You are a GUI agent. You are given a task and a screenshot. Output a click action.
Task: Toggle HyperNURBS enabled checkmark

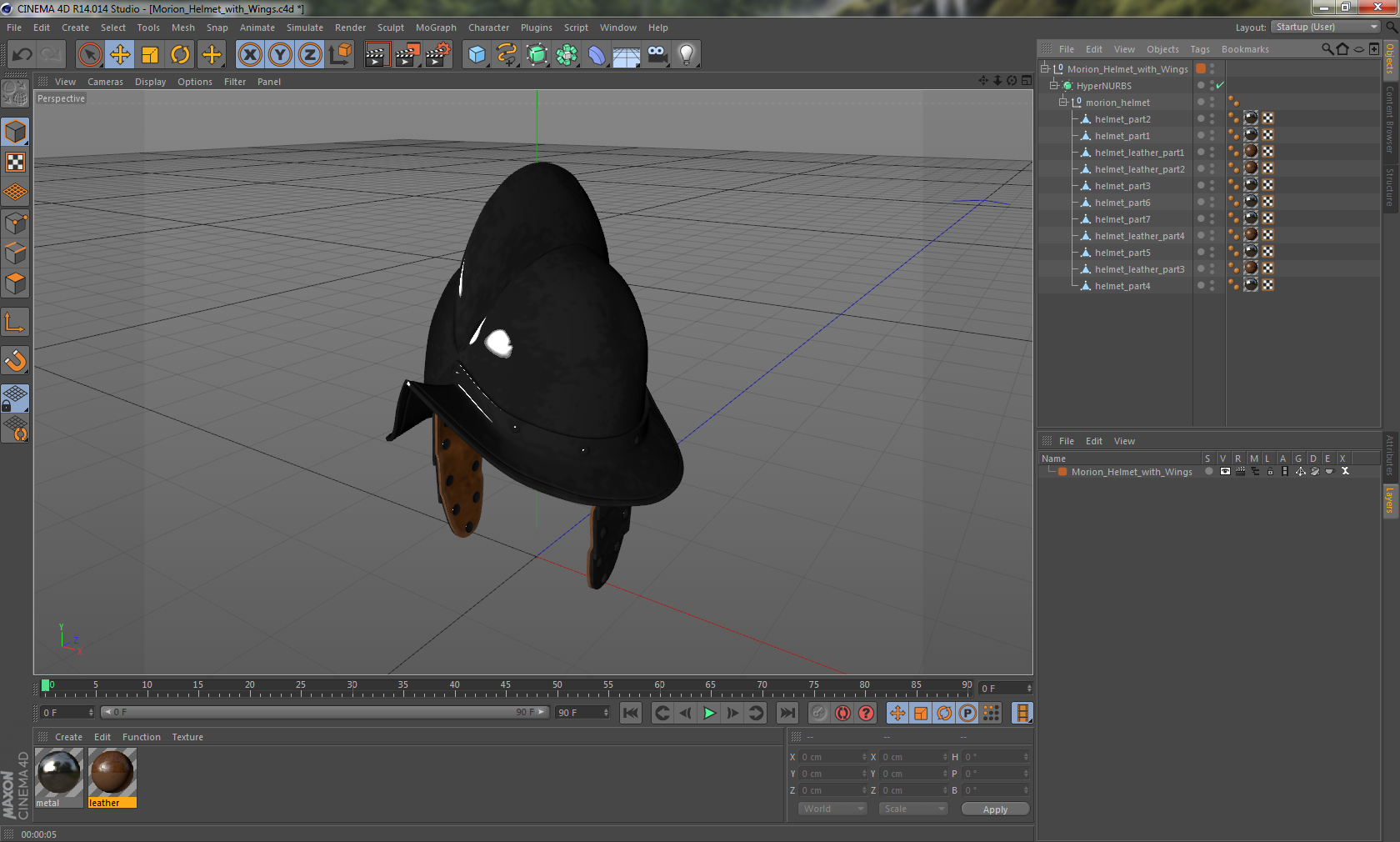click(1220, 86)
